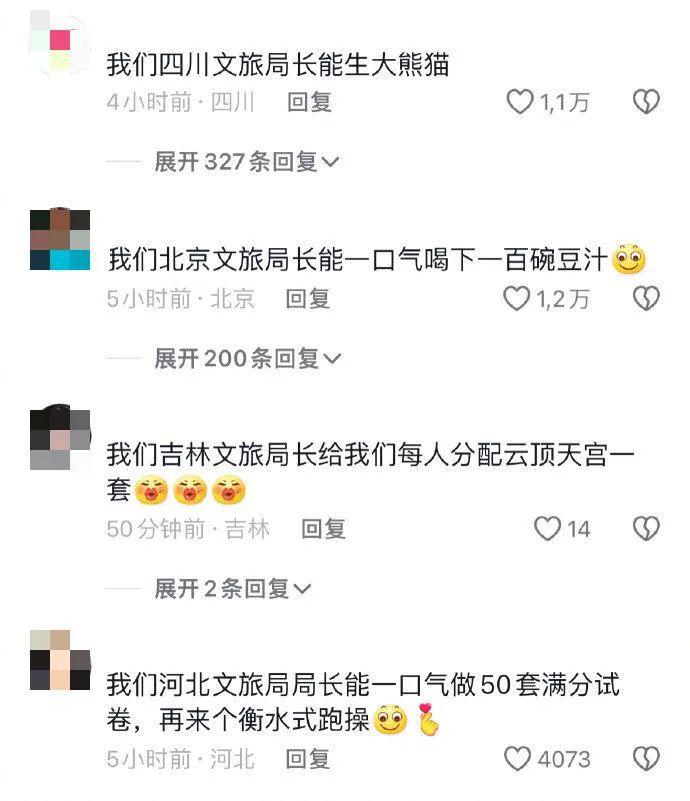The height and width of the screenshot is (801, 690).
Task: Reply to the Sichuan comment
Action: [309, 102]
